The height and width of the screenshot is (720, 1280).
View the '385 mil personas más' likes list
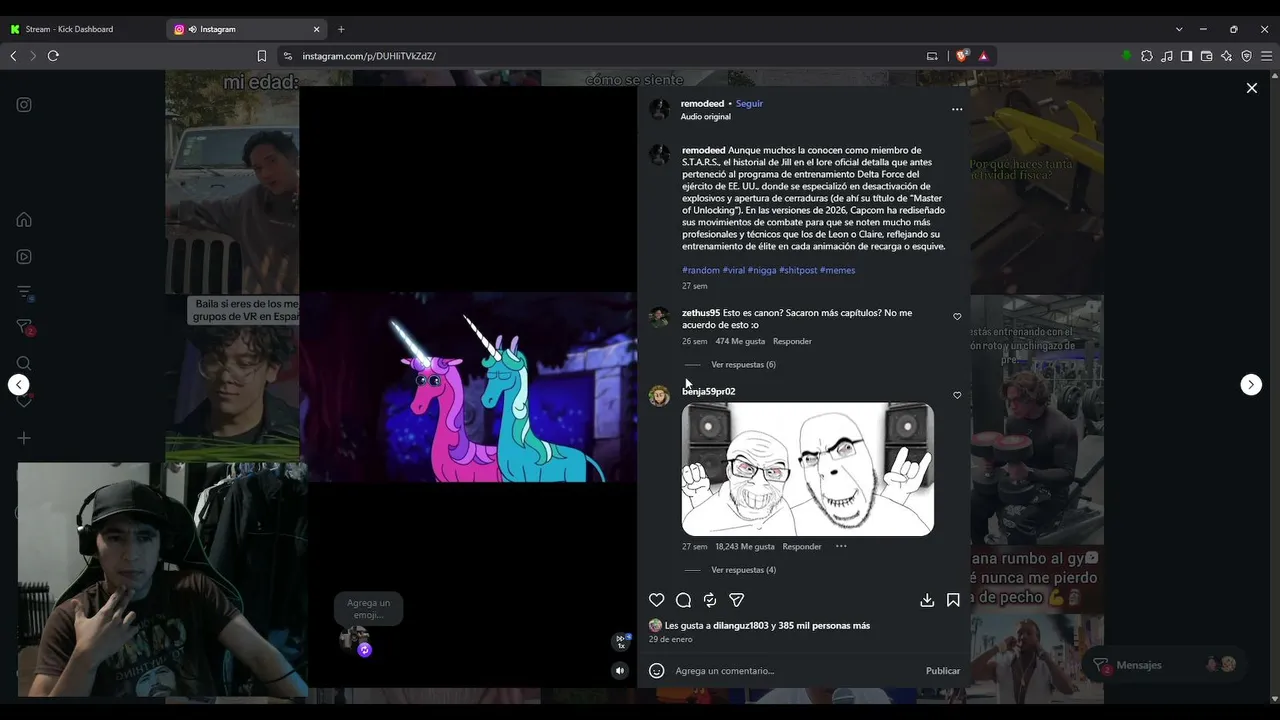(824, 626)
